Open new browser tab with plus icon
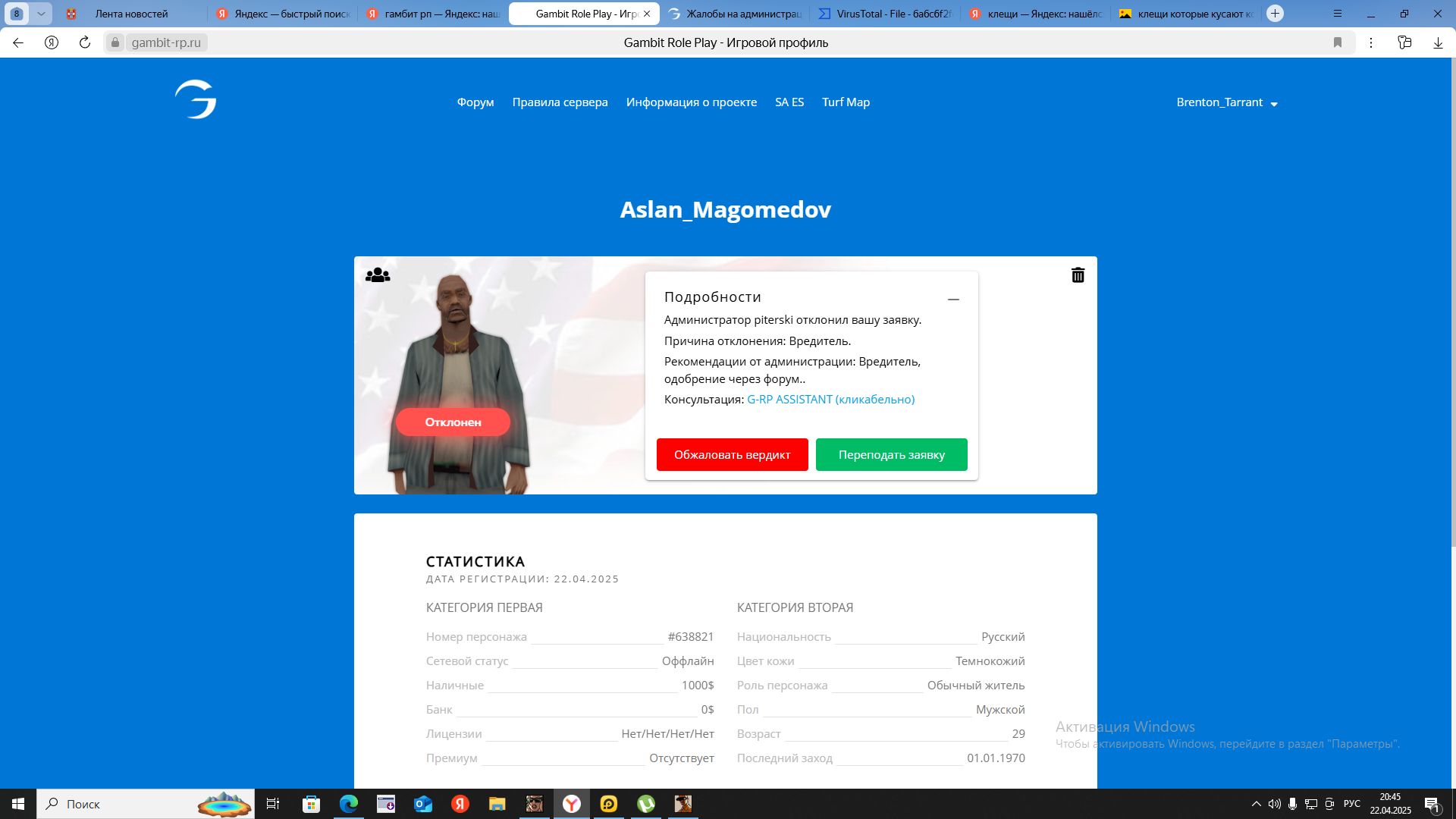 point(1275,14)
